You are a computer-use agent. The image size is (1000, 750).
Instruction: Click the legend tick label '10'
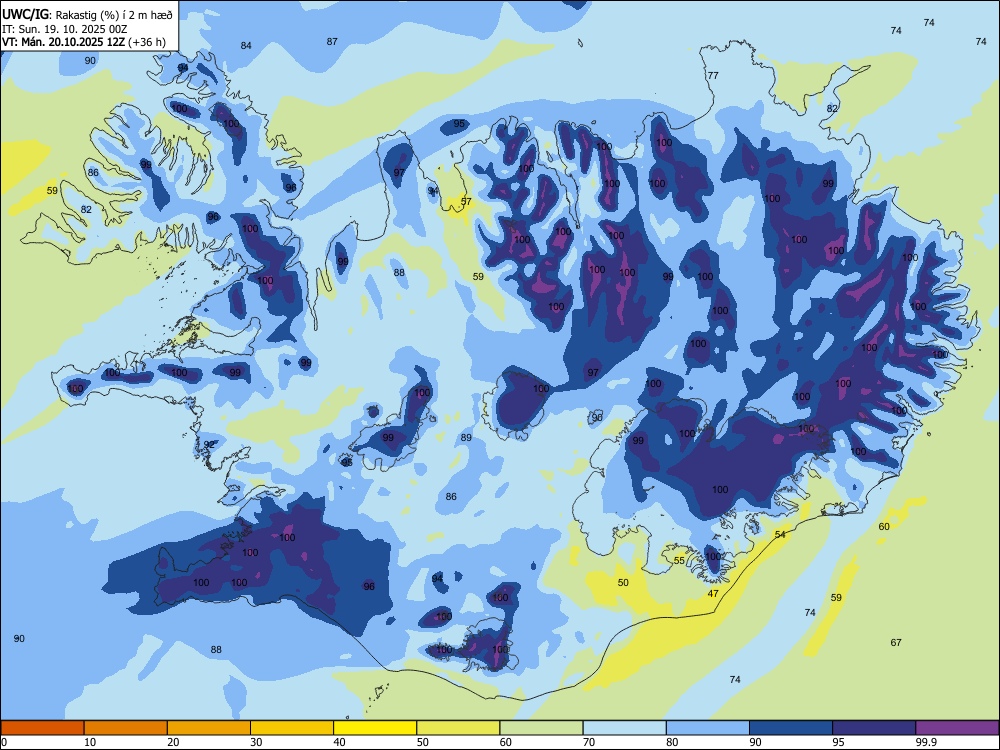(x=90, y=742)
